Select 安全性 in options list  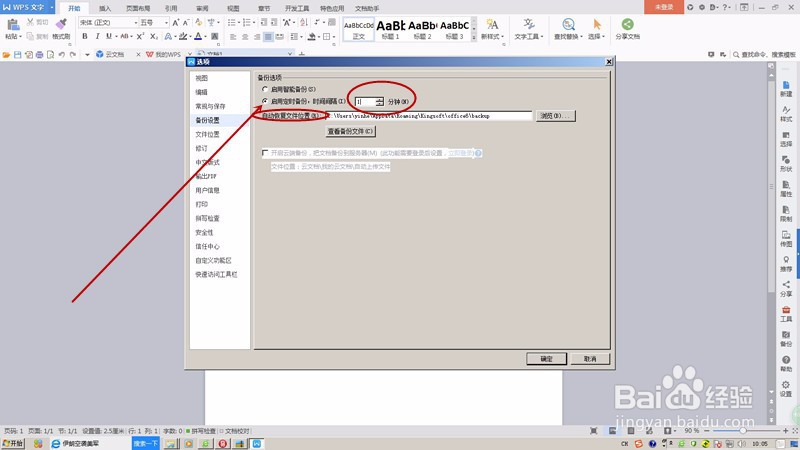coord(204,232)
